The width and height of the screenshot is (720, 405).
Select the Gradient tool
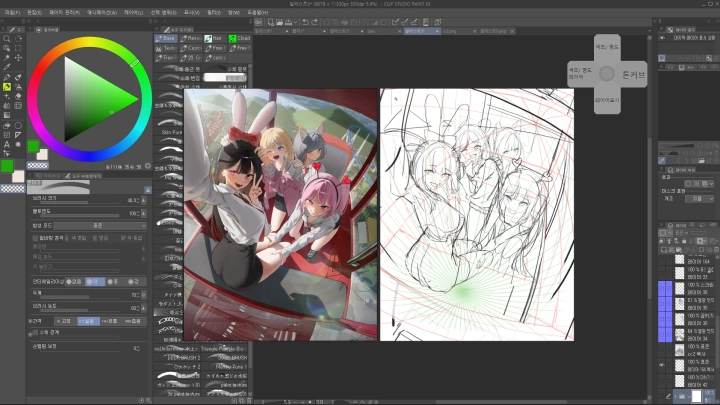tap(6, 115)
